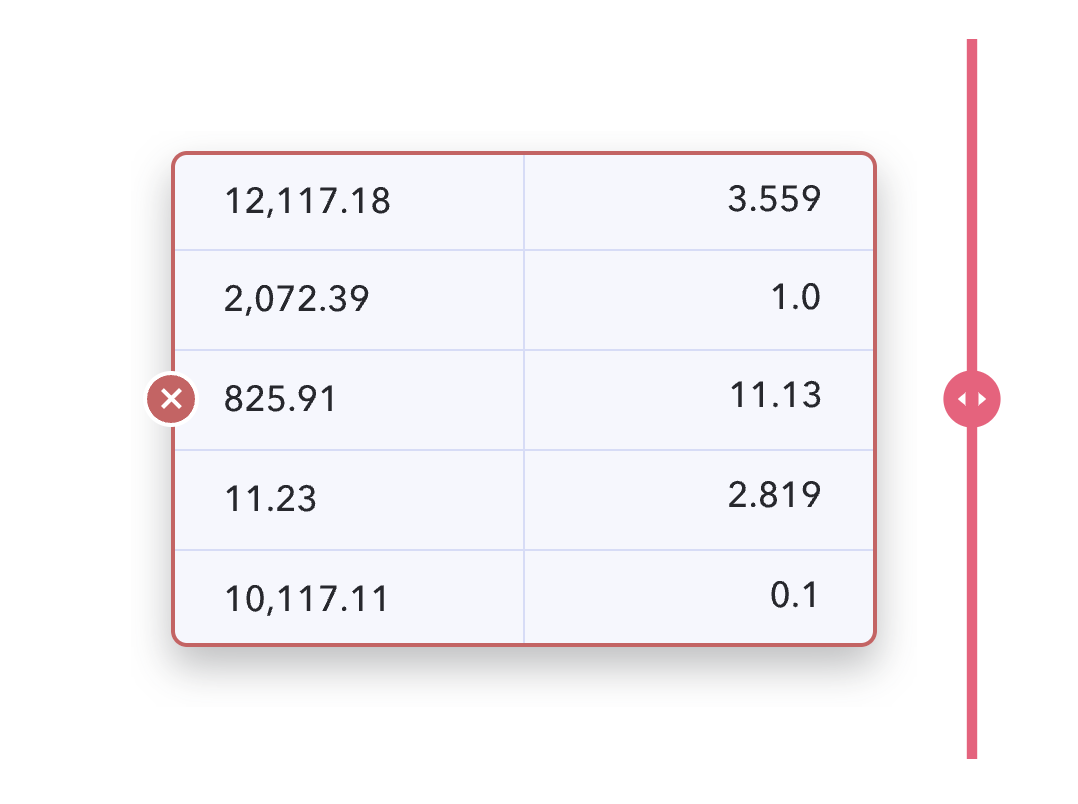Image resolution: width=1078 pixels, height=804 pixels.
Task: Click the gridline below the 12,117.18 row
Action: [x=524, y=250]
